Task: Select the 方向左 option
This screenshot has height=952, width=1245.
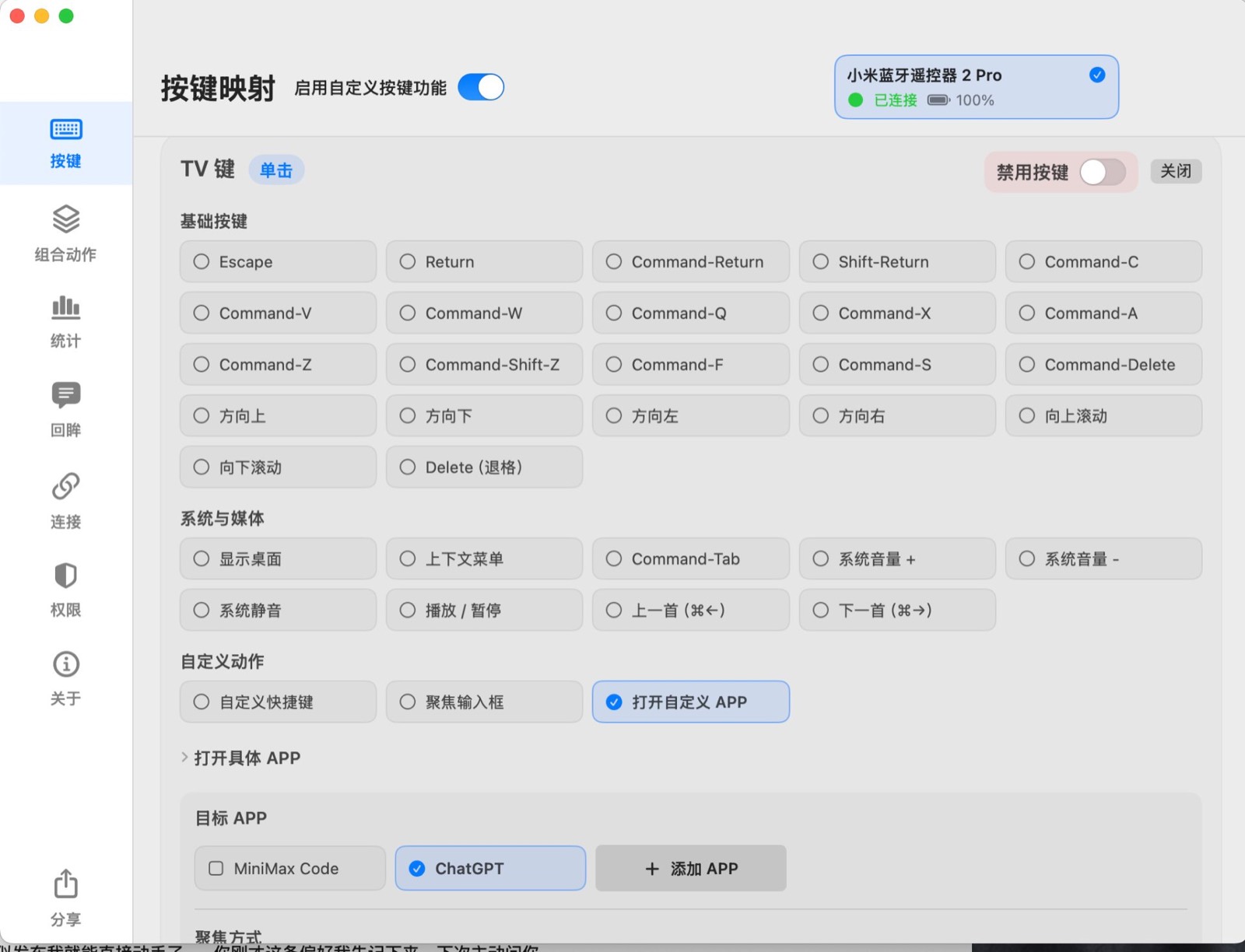Action: [691, 415]
